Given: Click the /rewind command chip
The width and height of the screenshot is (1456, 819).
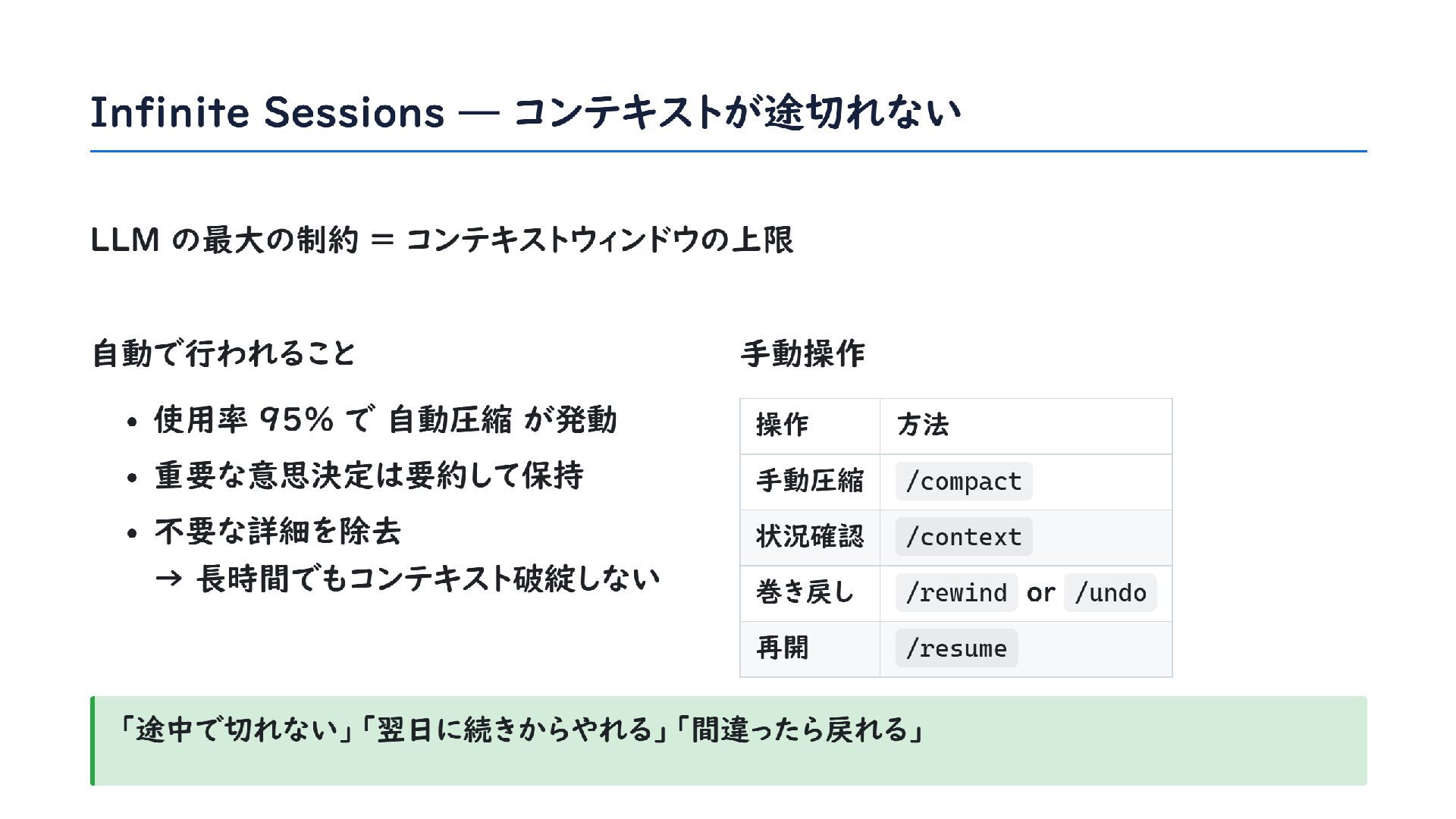Looking at the screenshot, I should coord(956,592).
